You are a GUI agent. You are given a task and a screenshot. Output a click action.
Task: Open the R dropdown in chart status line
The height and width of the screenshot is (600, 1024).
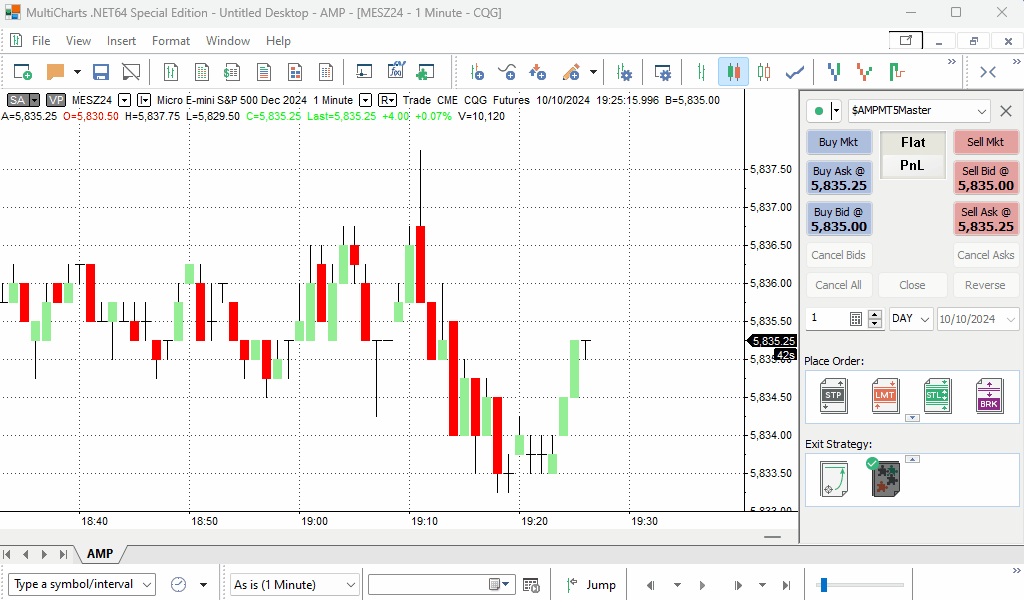tap(387, 100)
